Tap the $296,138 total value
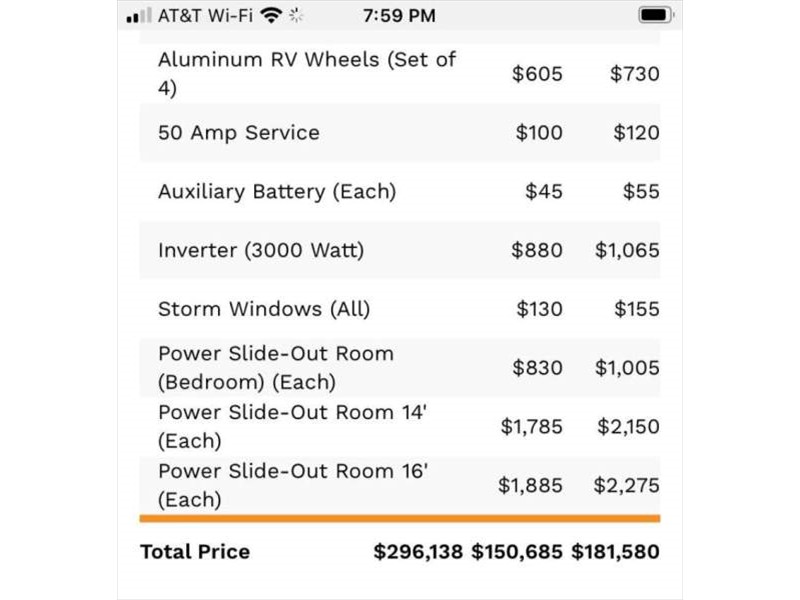800x600 pixels. pos(419,551)
